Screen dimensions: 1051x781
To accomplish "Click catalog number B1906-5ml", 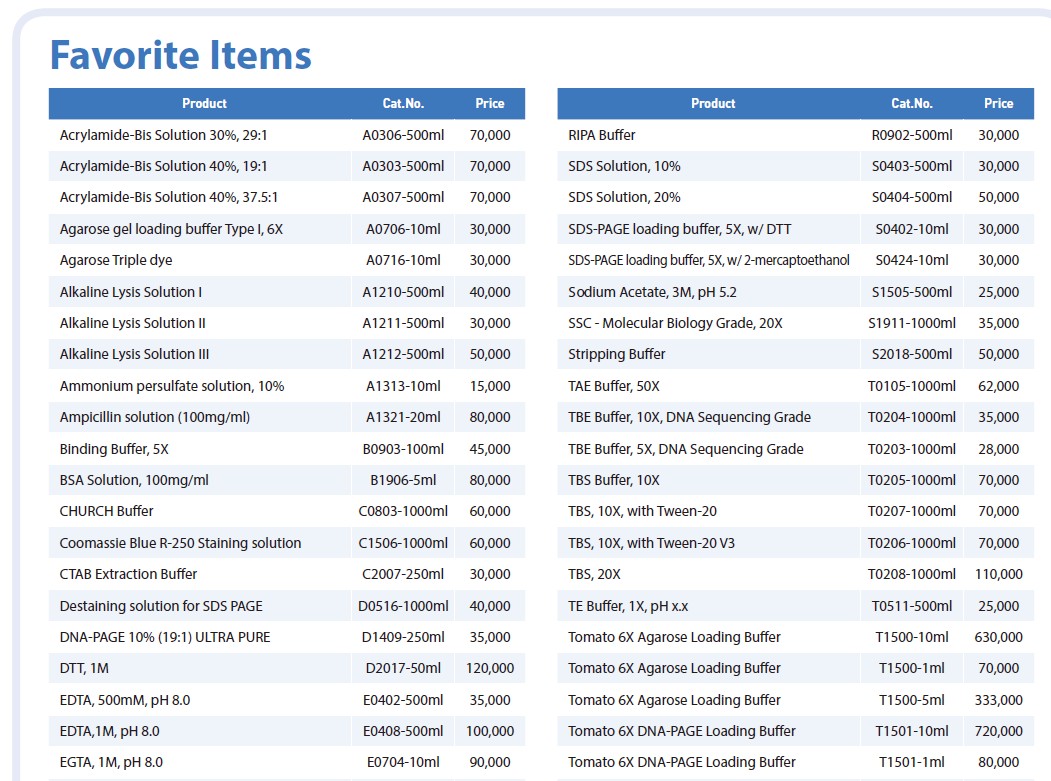I will coord(403,480).
